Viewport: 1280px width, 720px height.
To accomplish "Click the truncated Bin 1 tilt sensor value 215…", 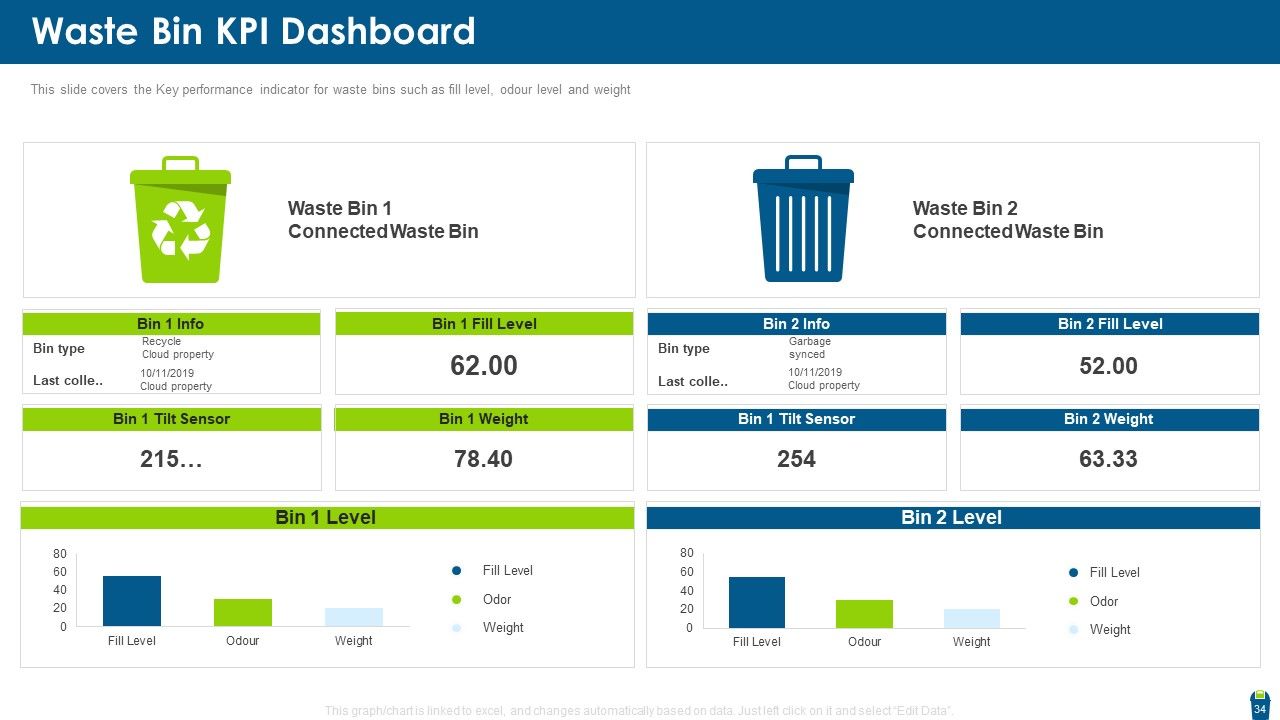I will tap(172, 459).
